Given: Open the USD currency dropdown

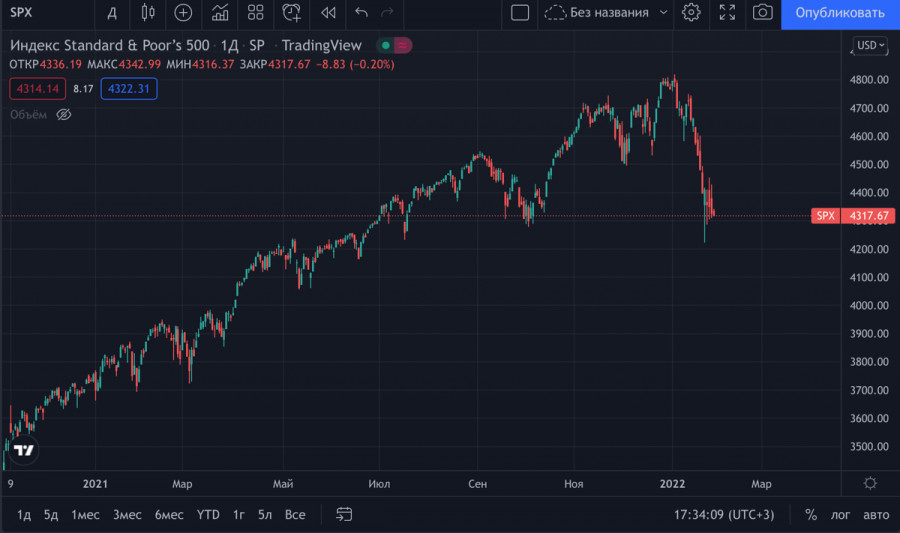Looking at the screenshot, I should tap(871, 45).
